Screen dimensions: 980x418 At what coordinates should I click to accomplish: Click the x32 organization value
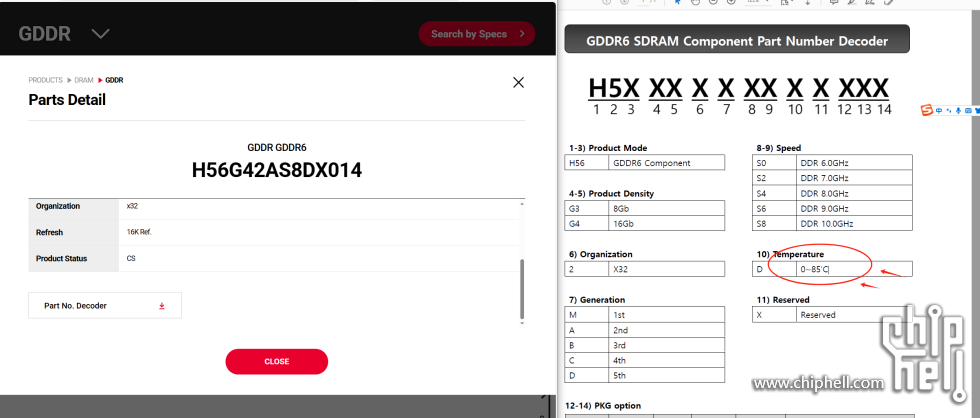pyautogui.click(x=132, y=206)
